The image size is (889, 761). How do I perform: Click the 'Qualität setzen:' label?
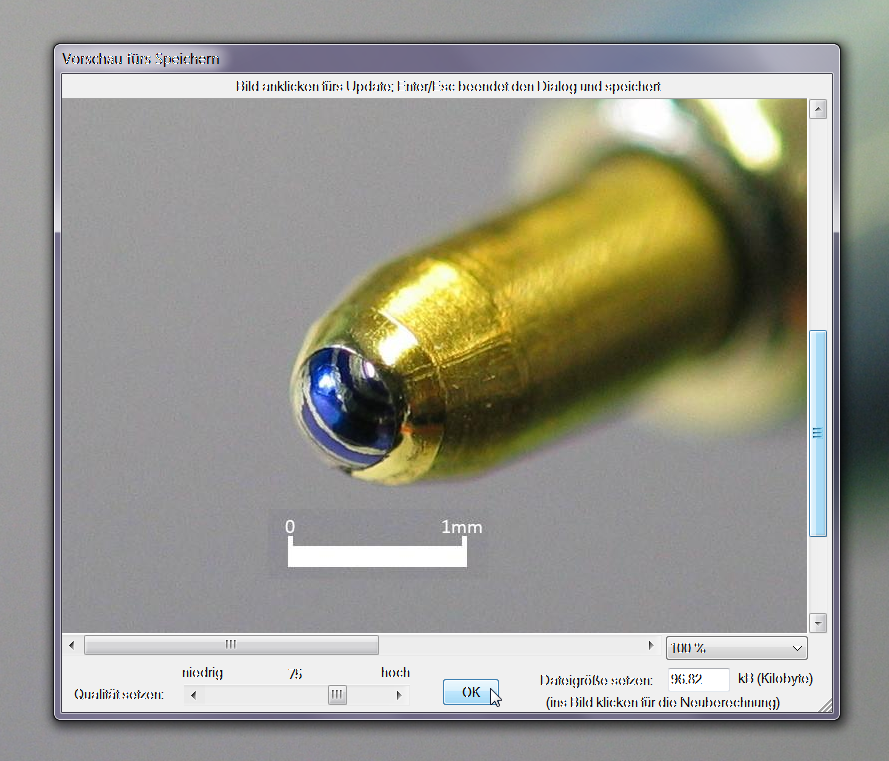click(x=119, y=694)
